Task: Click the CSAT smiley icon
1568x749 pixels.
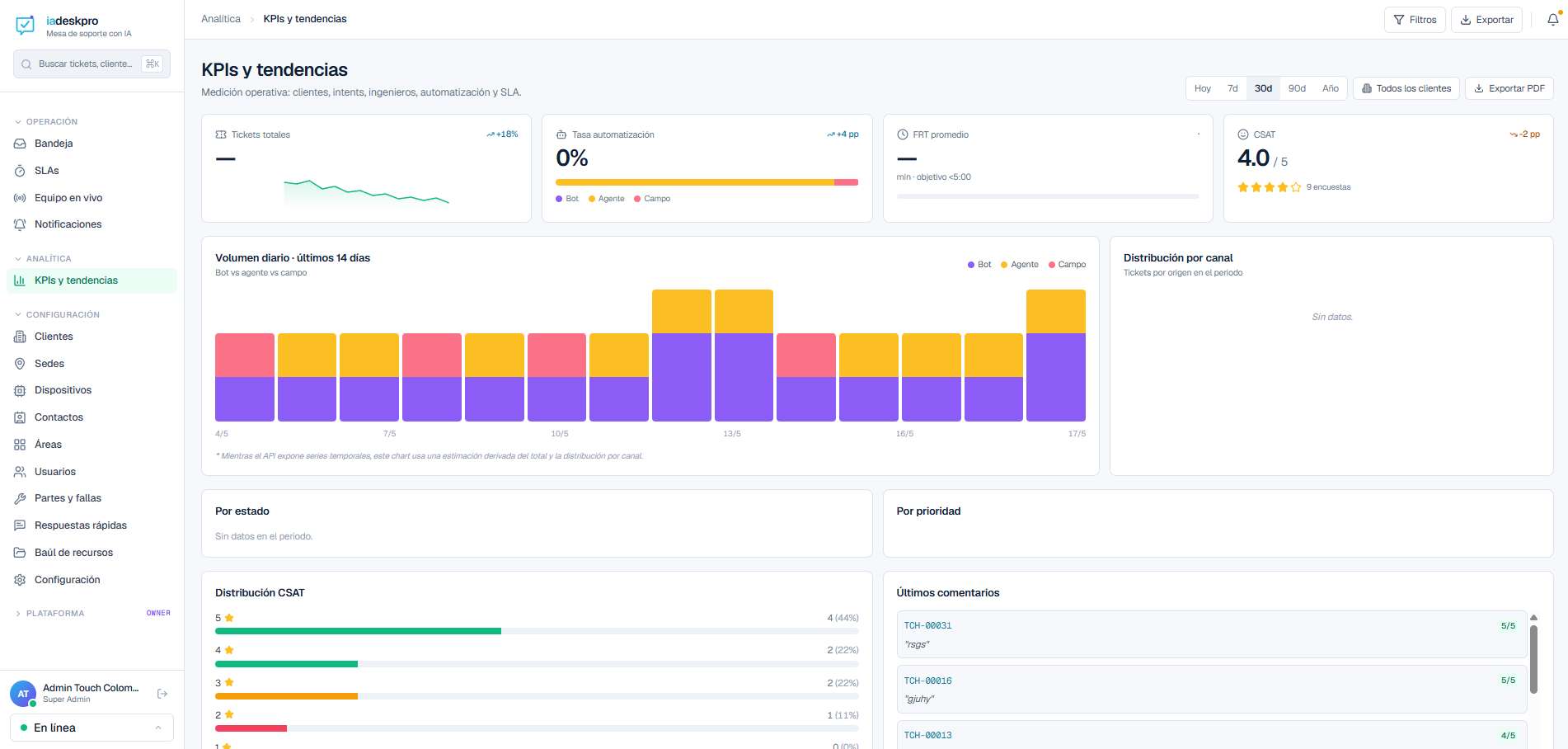Action: pos(1243,134)
